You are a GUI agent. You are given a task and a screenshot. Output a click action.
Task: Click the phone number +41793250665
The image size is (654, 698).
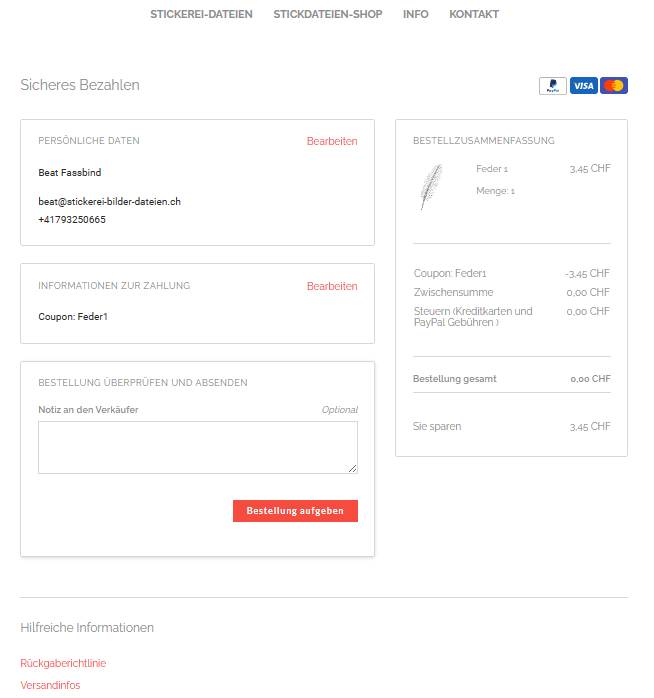pyautogui.click(x=72, y=219)
